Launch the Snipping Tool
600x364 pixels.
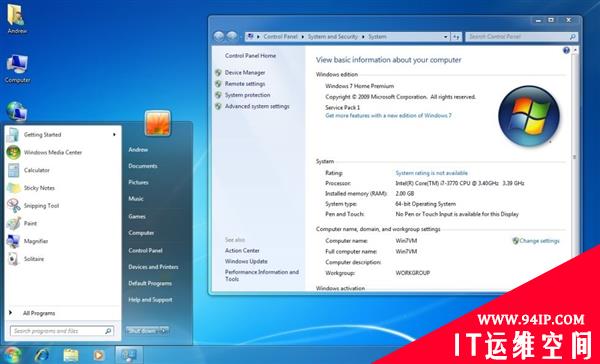[62, 206]
